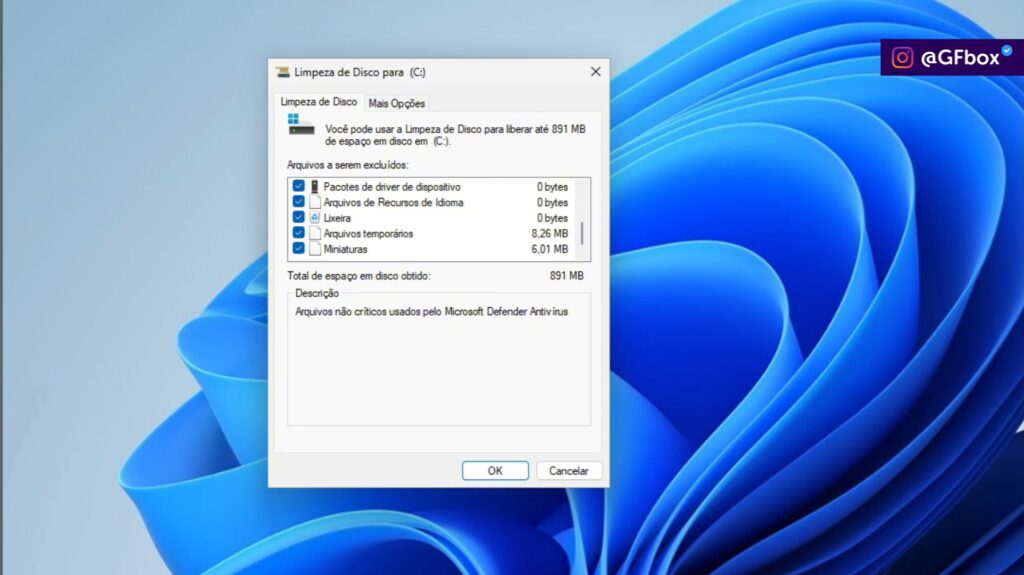This screenshot has width=1024, height=575.
Task: Click the Arquivos de Recursos de Idioma file icon
Action: pyautogui.click(x=315, y=202)
